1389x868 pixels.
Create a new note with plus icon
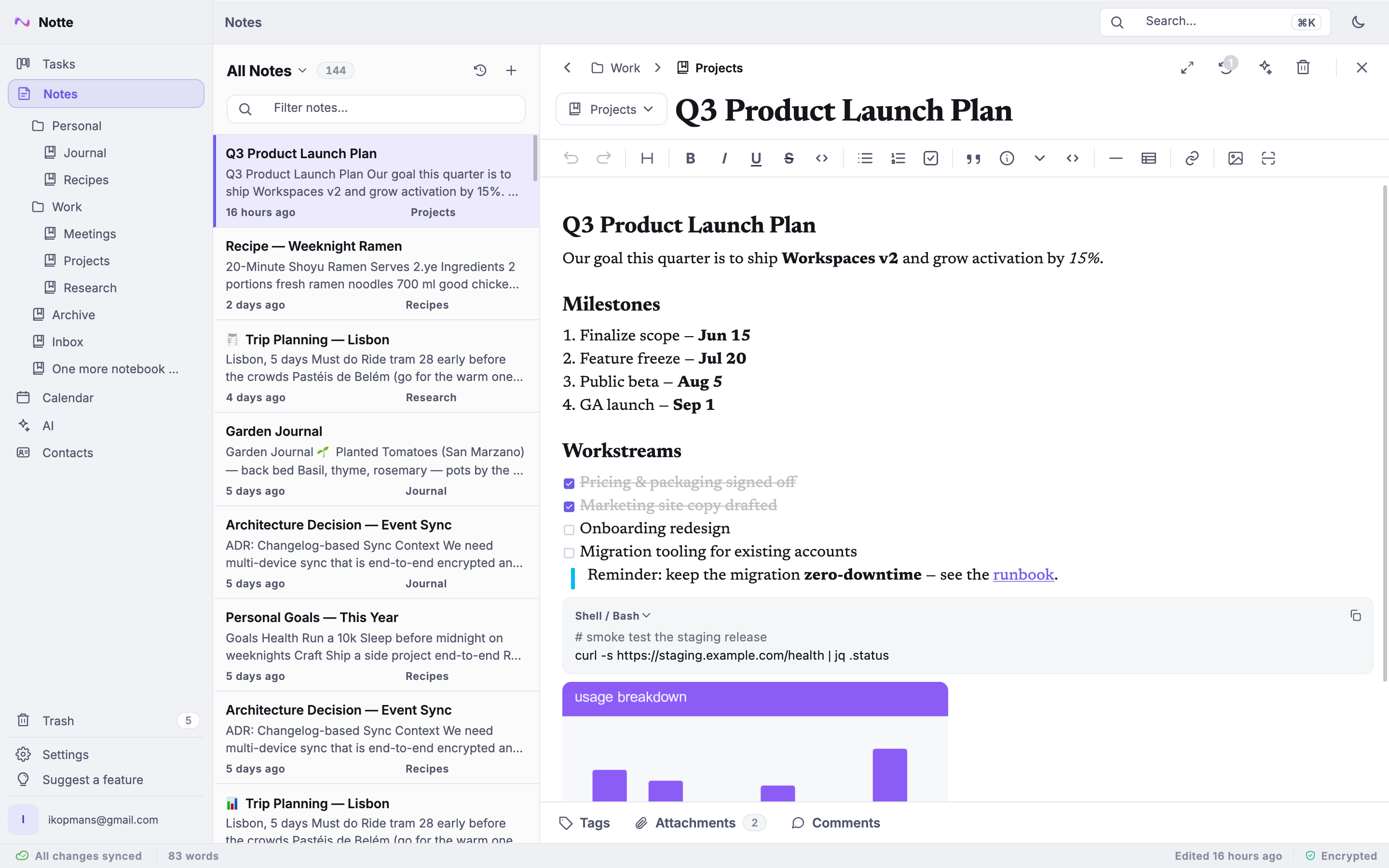(511, 70)
